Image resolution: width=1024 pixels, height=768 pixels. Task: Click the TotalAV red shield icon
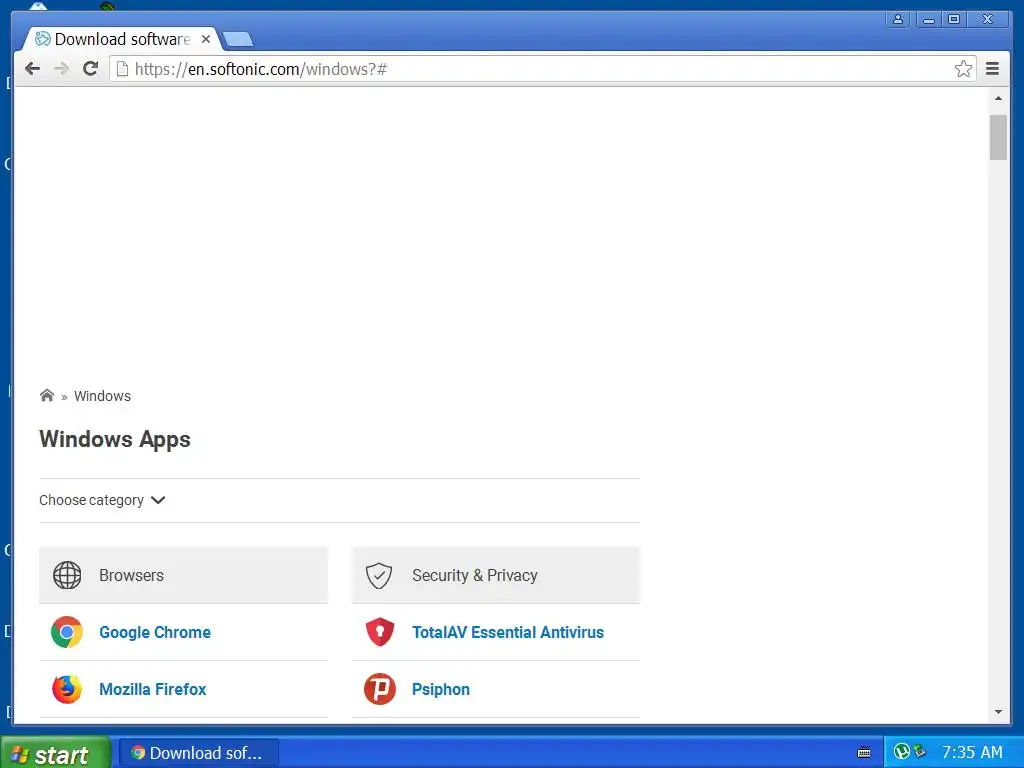(379, 632)
